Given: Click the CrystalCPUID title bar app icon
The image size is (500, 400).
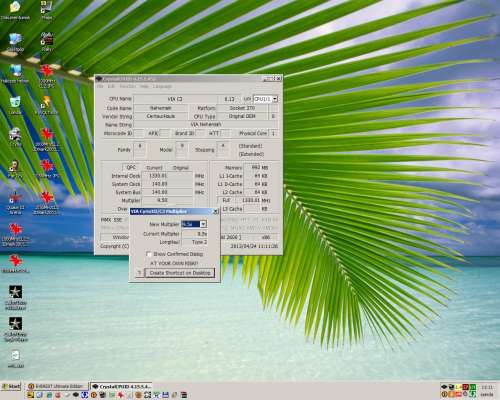Looking at the screenshot, I should pyautogui.click(x=99, y=79).
